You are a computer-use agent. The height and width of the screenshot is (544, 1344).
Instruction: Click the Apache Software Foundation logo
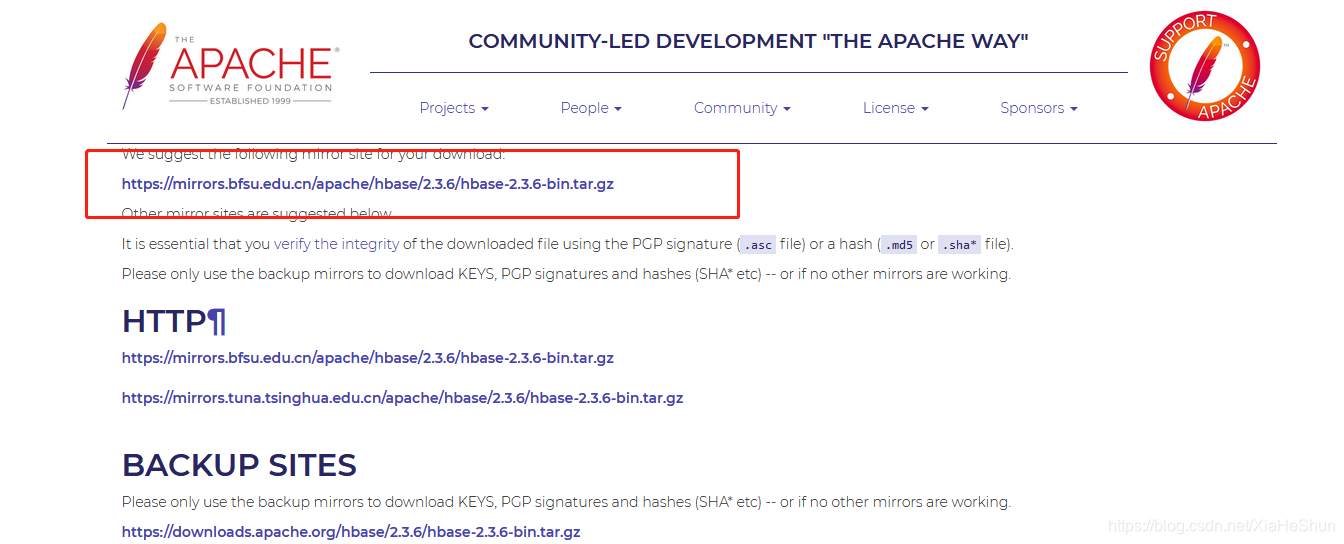tap(231, 65)
